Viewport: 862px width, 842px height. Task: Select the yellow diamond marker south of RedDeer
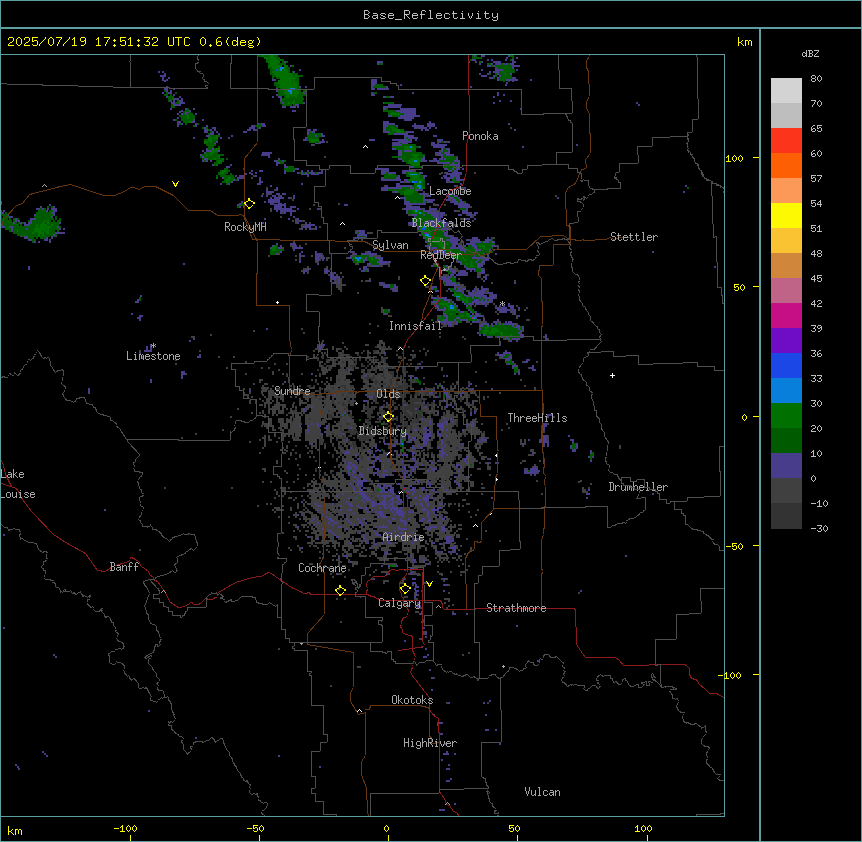[426, 281]
